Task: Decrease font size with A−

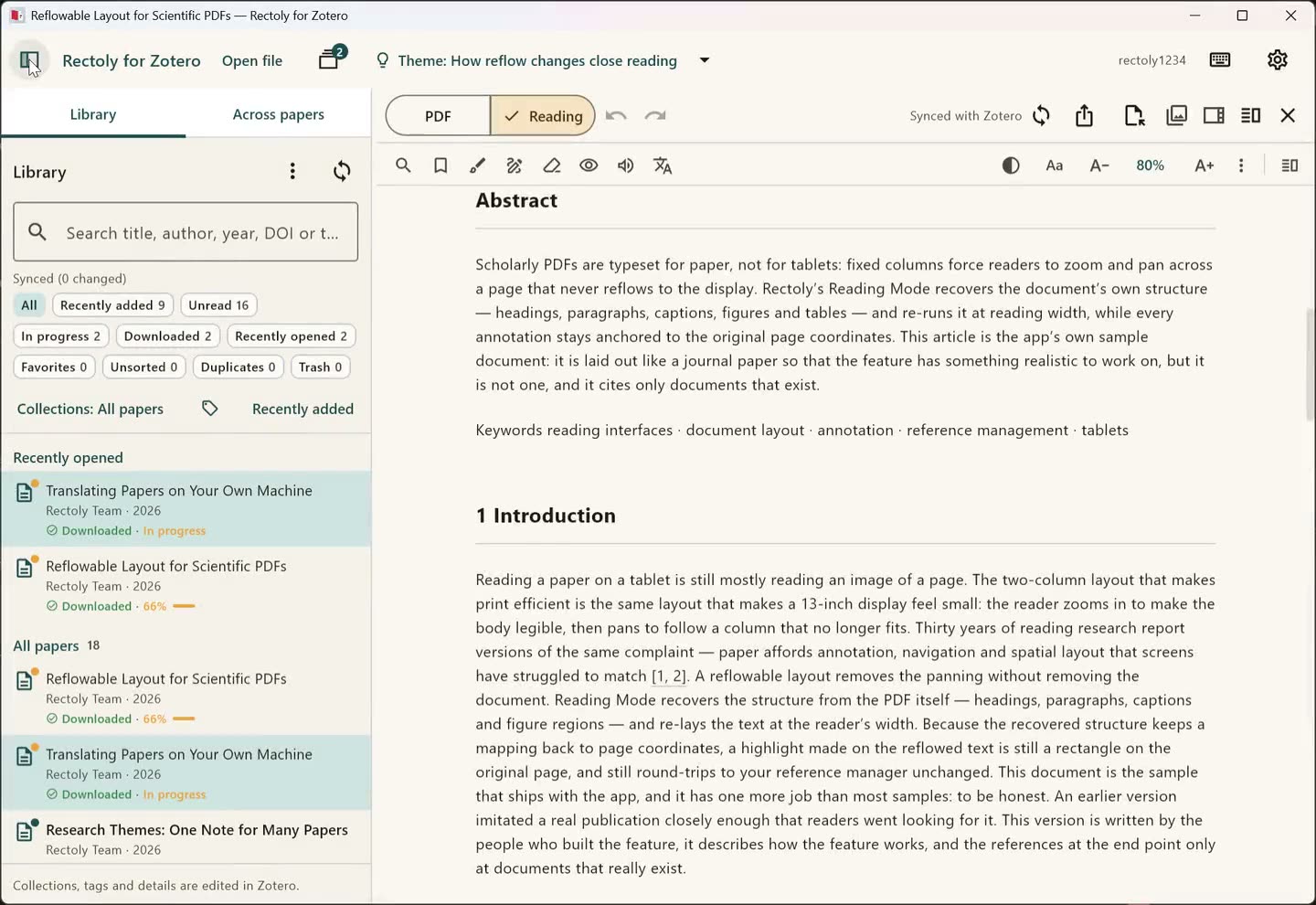Action: point(1099,165)
